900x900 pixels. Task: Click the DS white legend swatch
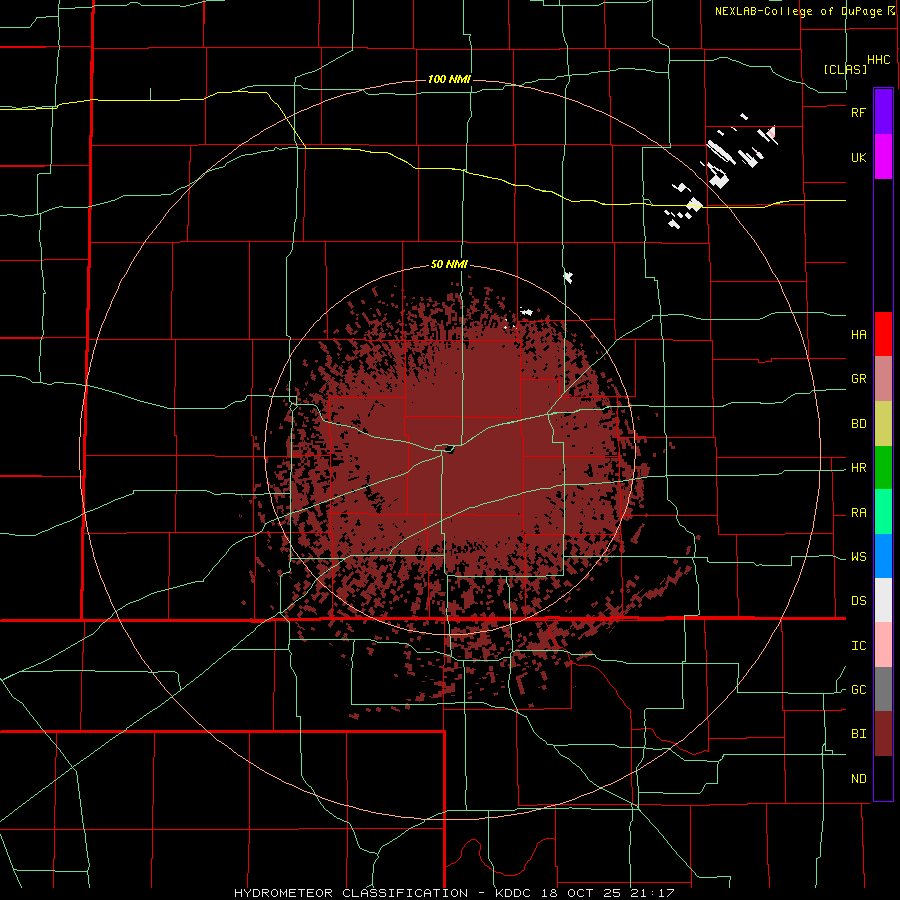coord(883,600)
